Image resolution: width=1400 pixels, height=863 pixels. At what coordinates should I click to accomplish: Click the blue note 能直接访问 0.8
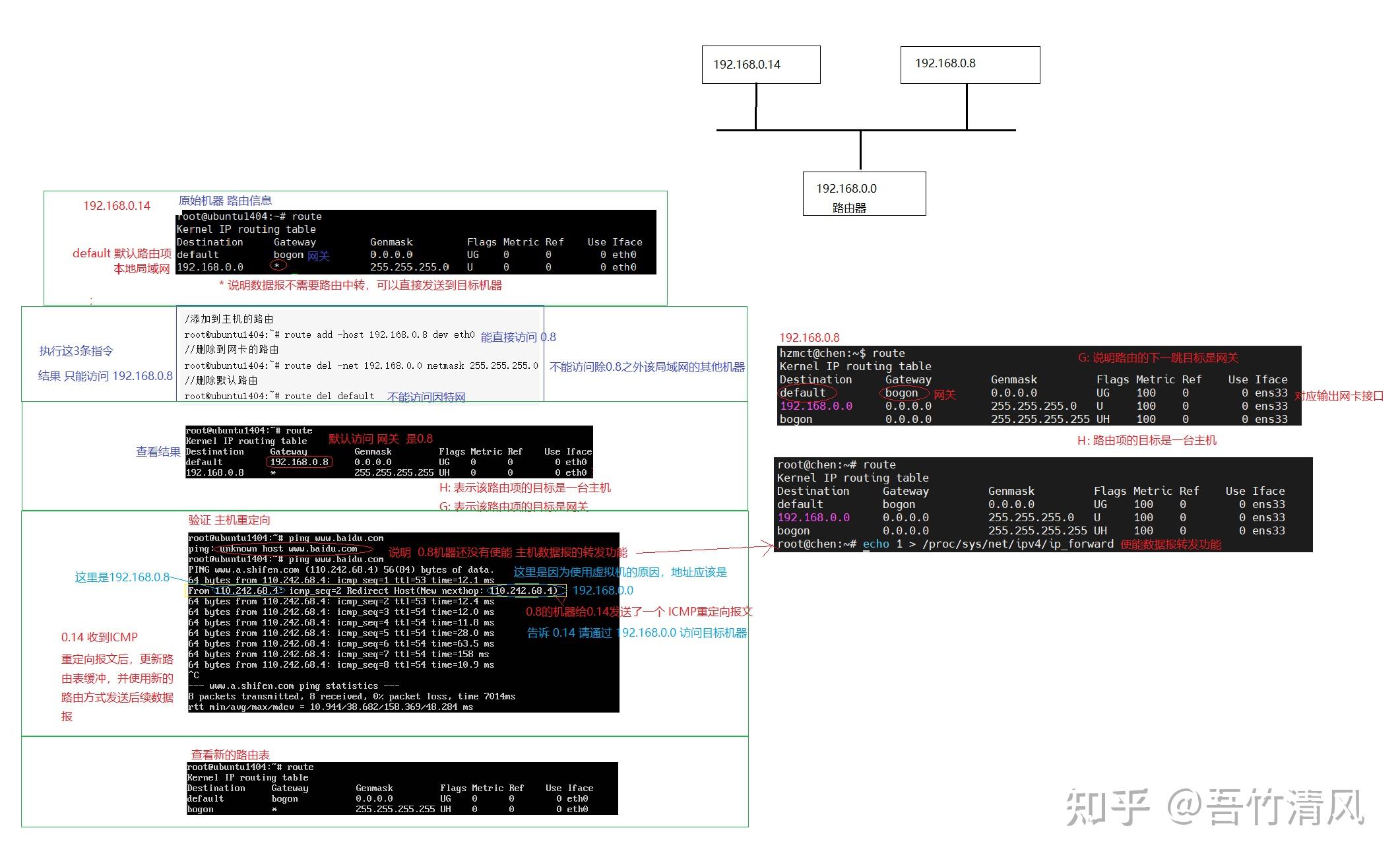[x=519, y=337]
